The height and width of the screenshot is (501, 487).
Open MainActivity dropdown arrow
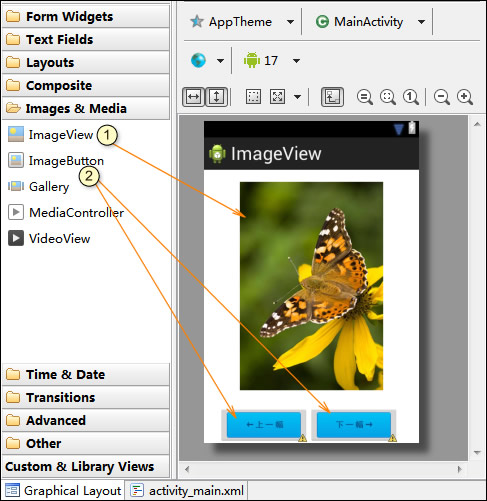pyautogui.click(x=421, y=22)
